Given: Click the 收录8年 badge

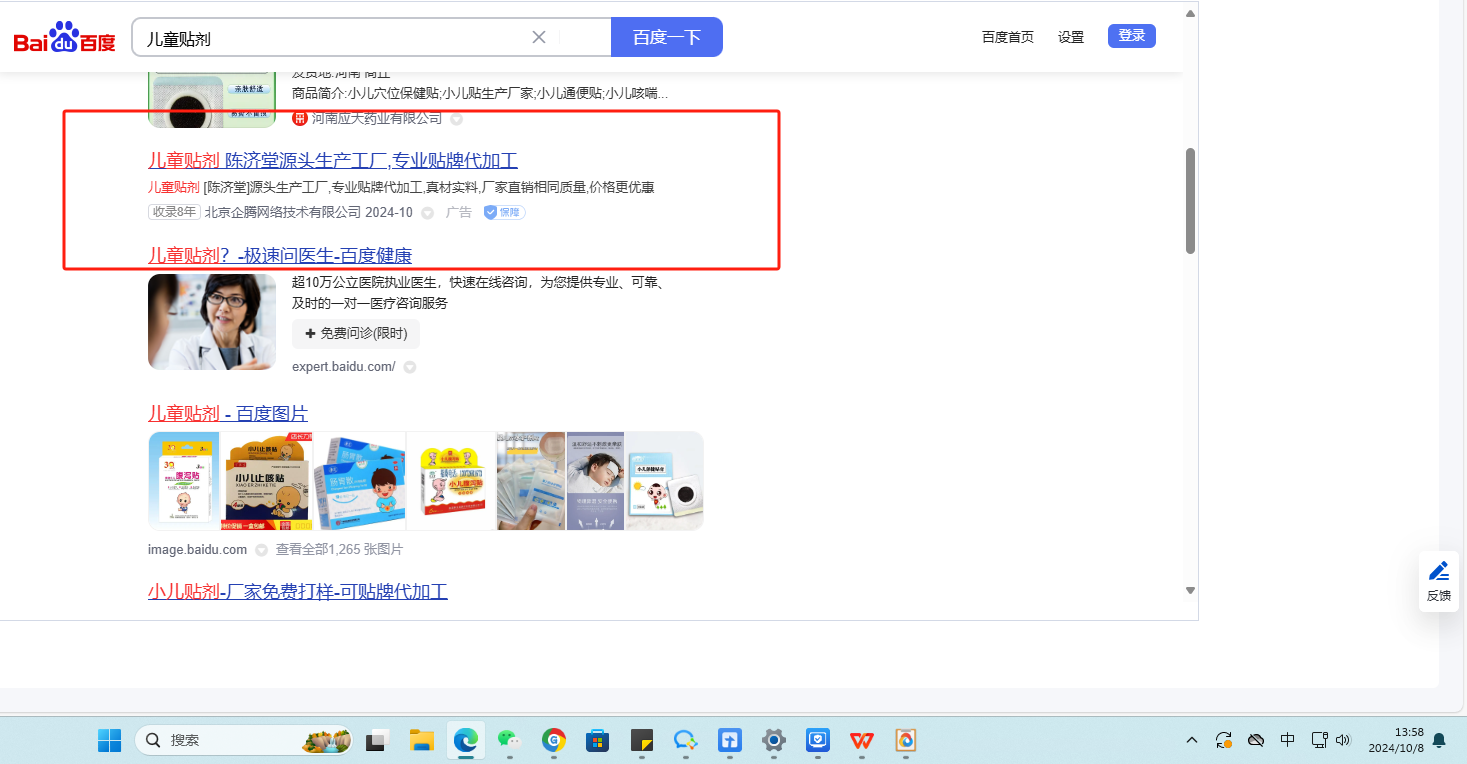Looking at the screenshot, I should pos(175,213).
